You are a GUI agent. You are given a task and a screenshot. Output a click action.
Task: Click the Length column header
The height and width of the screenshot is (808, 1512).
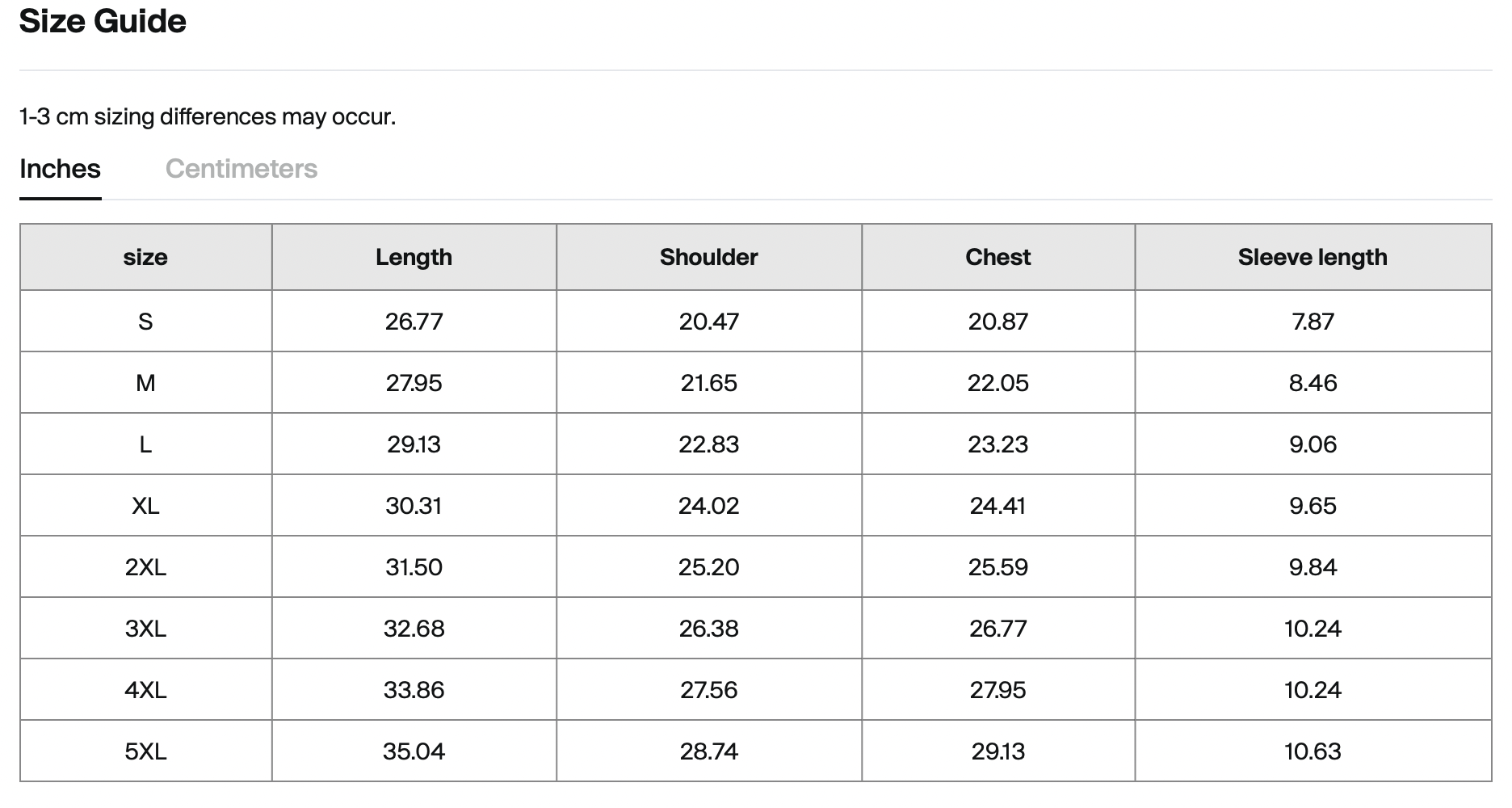pos(414,257)
